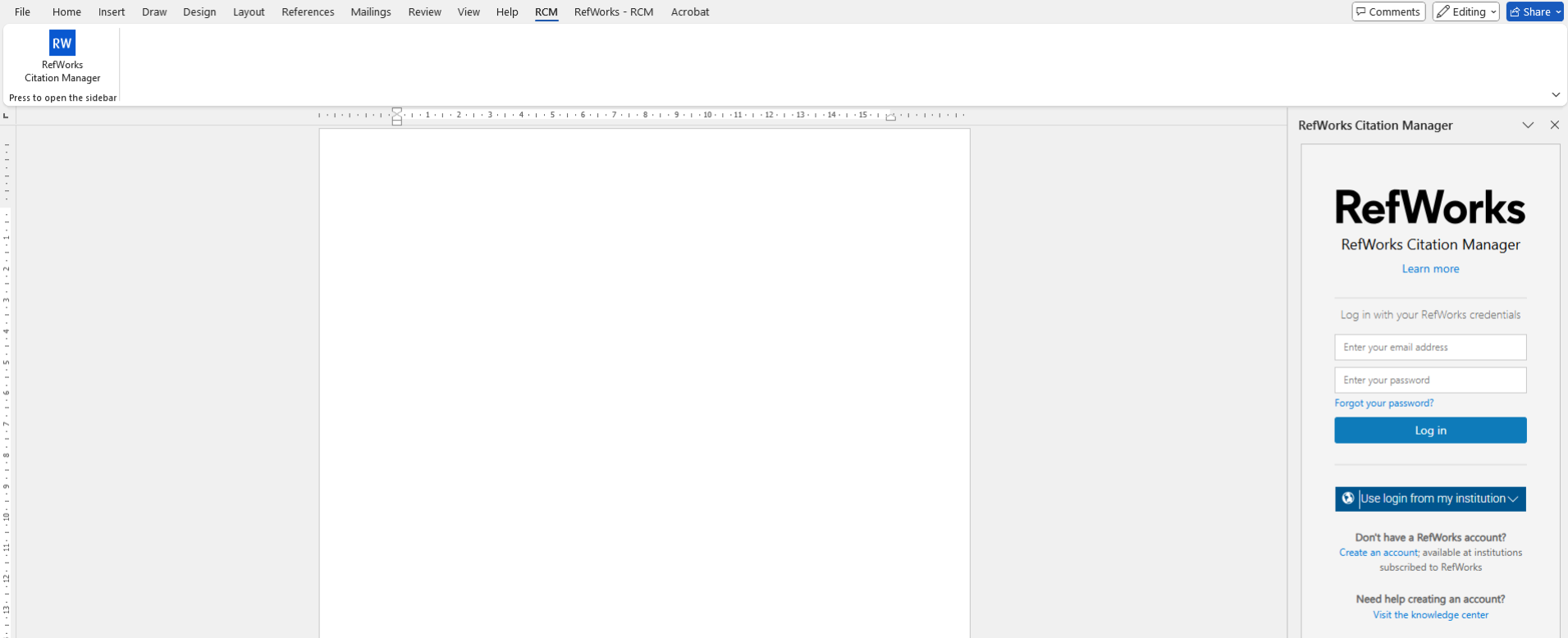Click the Learn more link
The image size is (1568, 638).
tap(1430, 269)
